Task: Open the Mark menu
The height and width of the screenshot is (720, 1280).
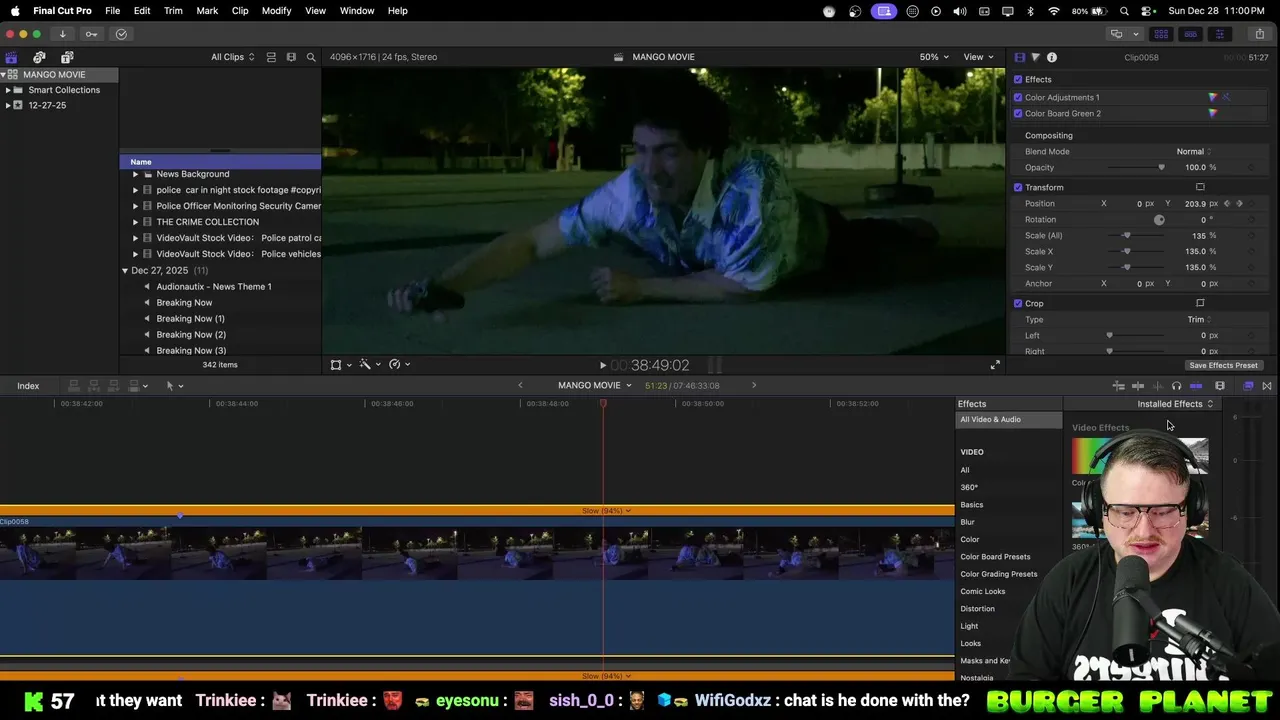Action: pos(207,10)
